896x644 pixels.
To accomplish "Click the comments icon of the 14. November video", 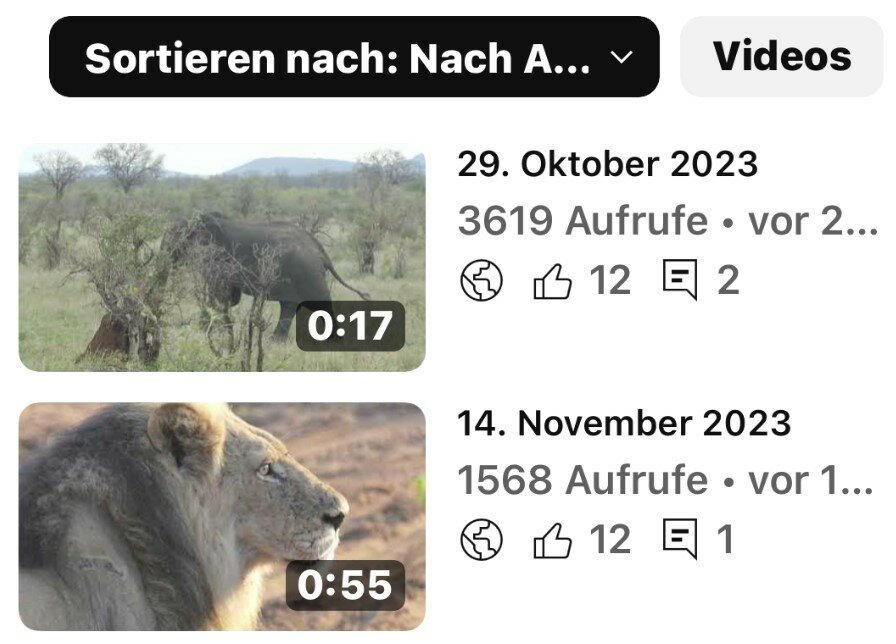I will tap(680, 538).
